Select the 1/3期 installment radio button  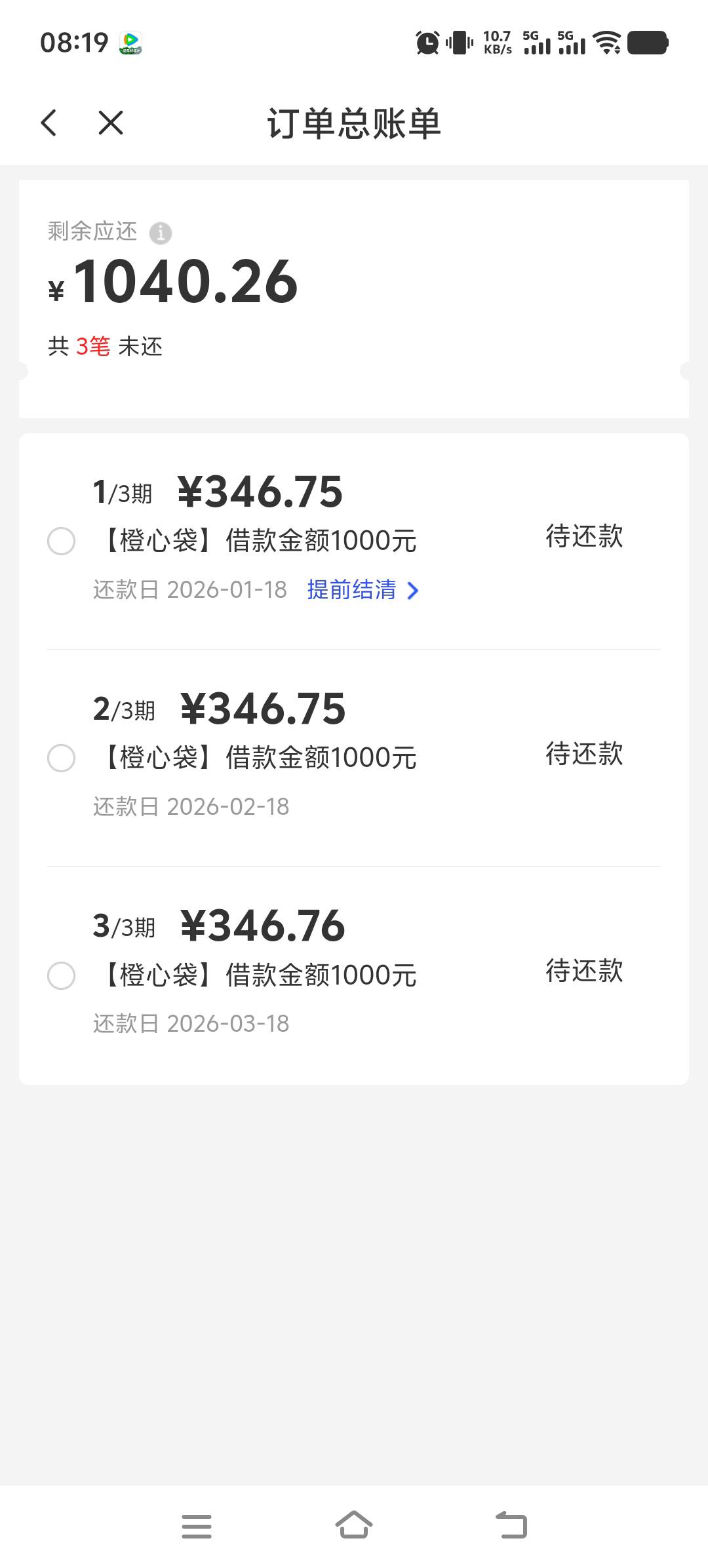[62, 541]
